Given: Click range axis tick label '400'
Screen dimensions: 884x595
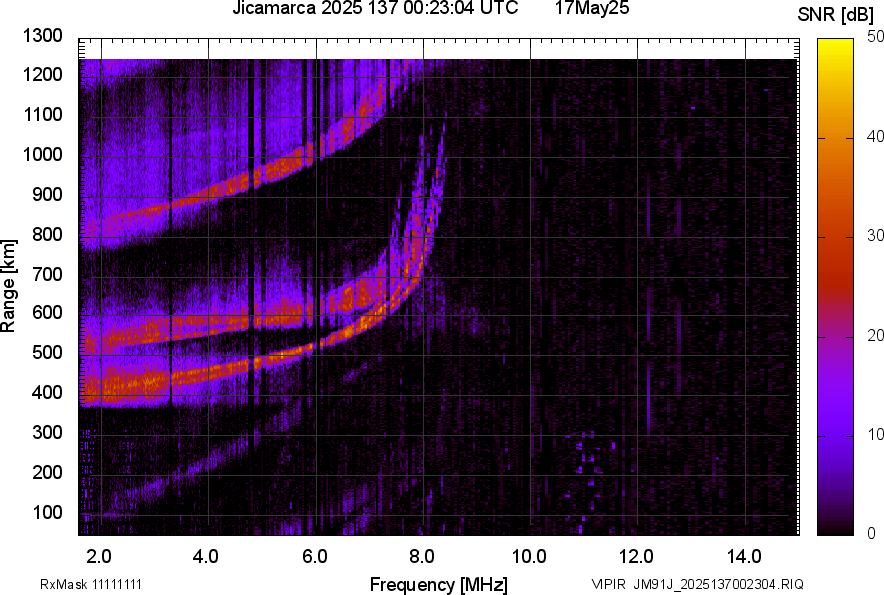Looking at the screenshot, I should [47, 392].
